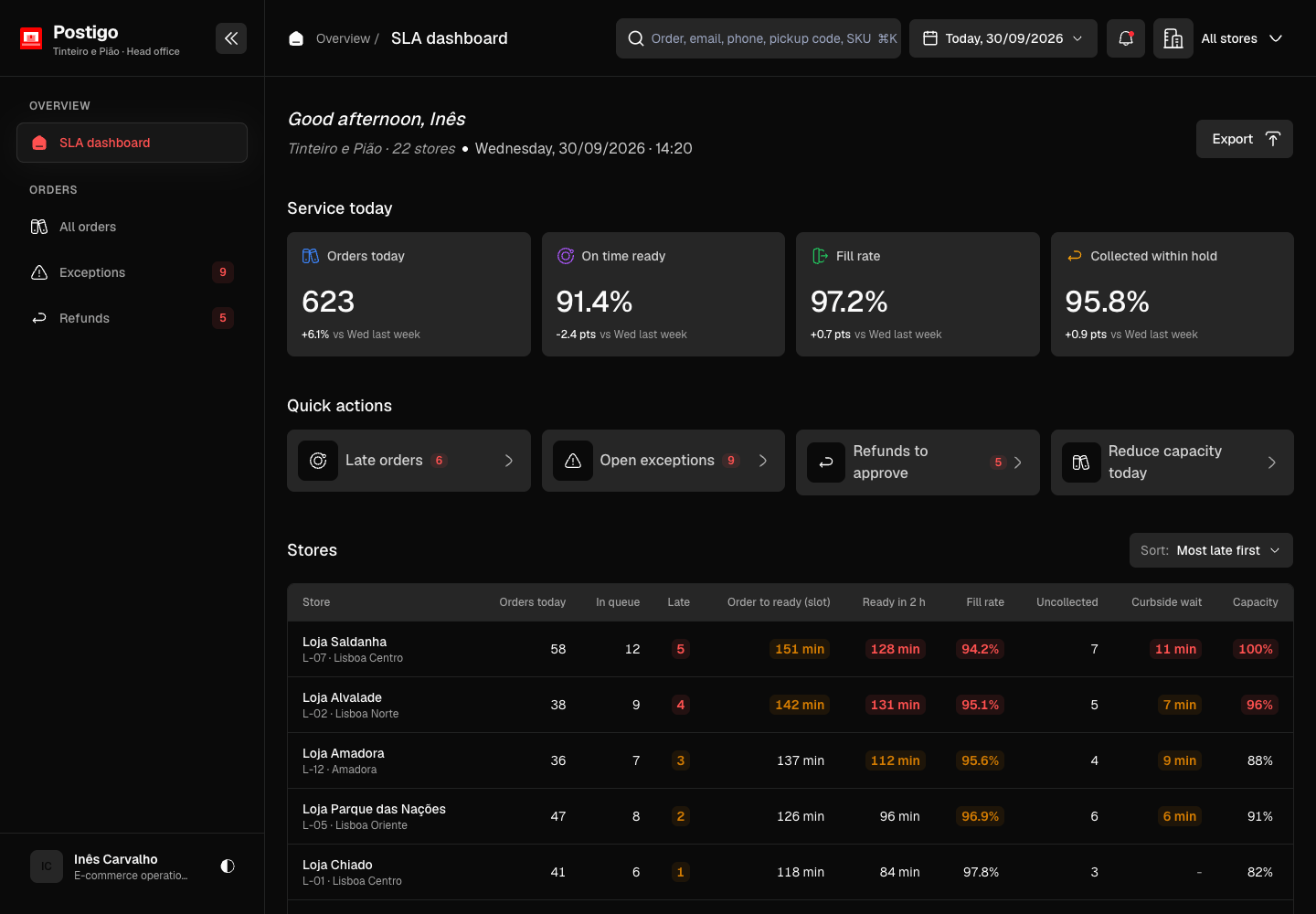Click the Overview breadcrumb link
The width and height of the screenshot is (1316, 914).
point(343,38)
